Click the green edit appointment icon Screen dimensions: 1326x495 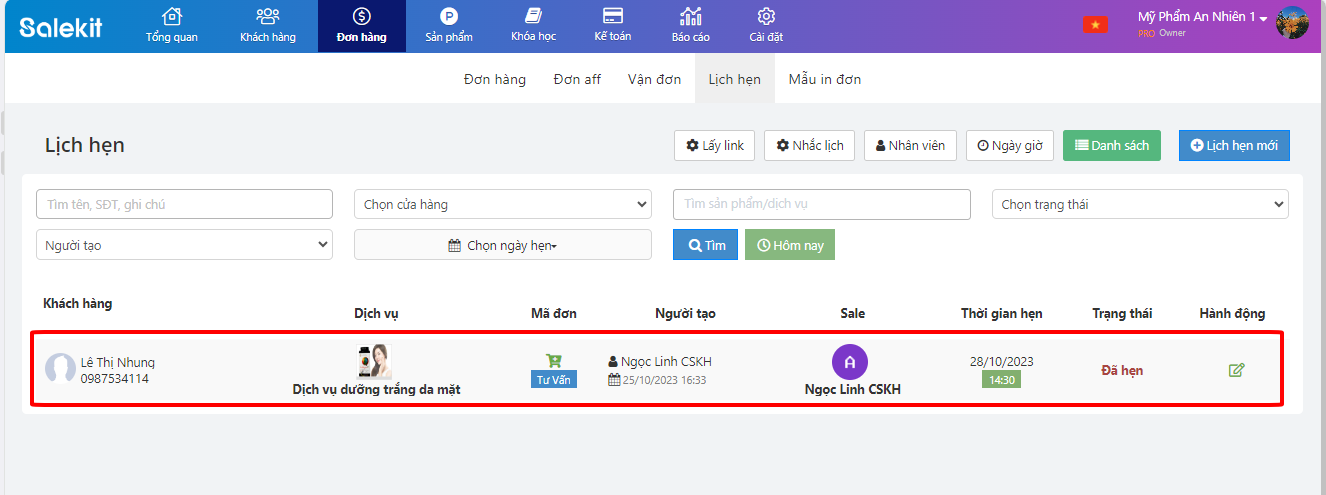tap(1236, 370)
